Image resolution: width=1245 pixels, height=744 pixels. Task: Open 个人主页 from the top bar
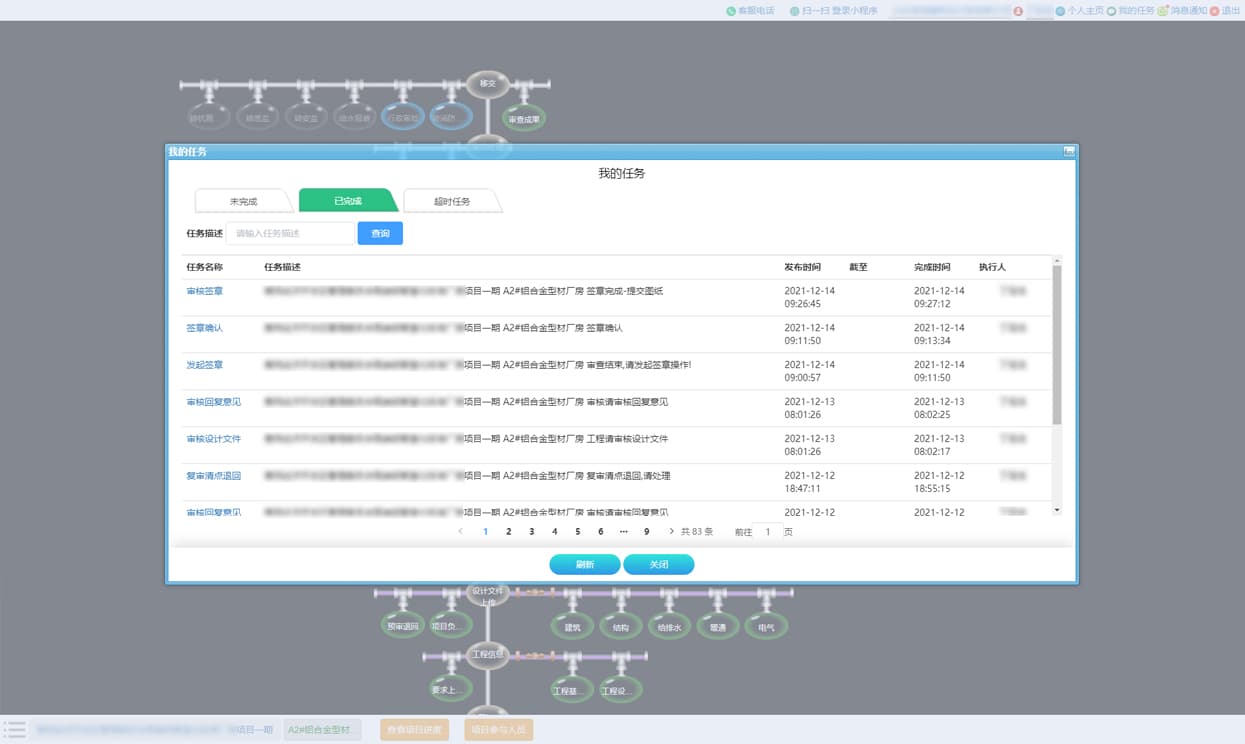[1084, 11]
